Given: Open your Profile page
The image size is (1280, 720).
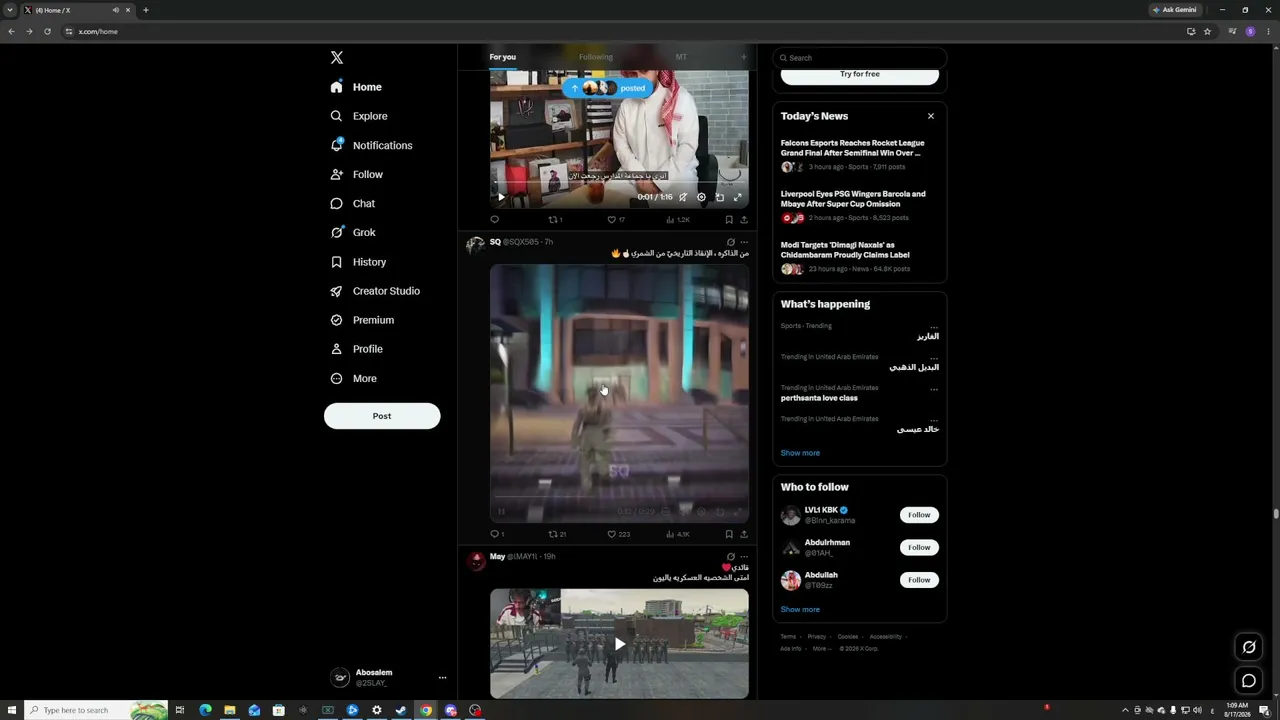Looking at the screenshot, I should 357,349.
